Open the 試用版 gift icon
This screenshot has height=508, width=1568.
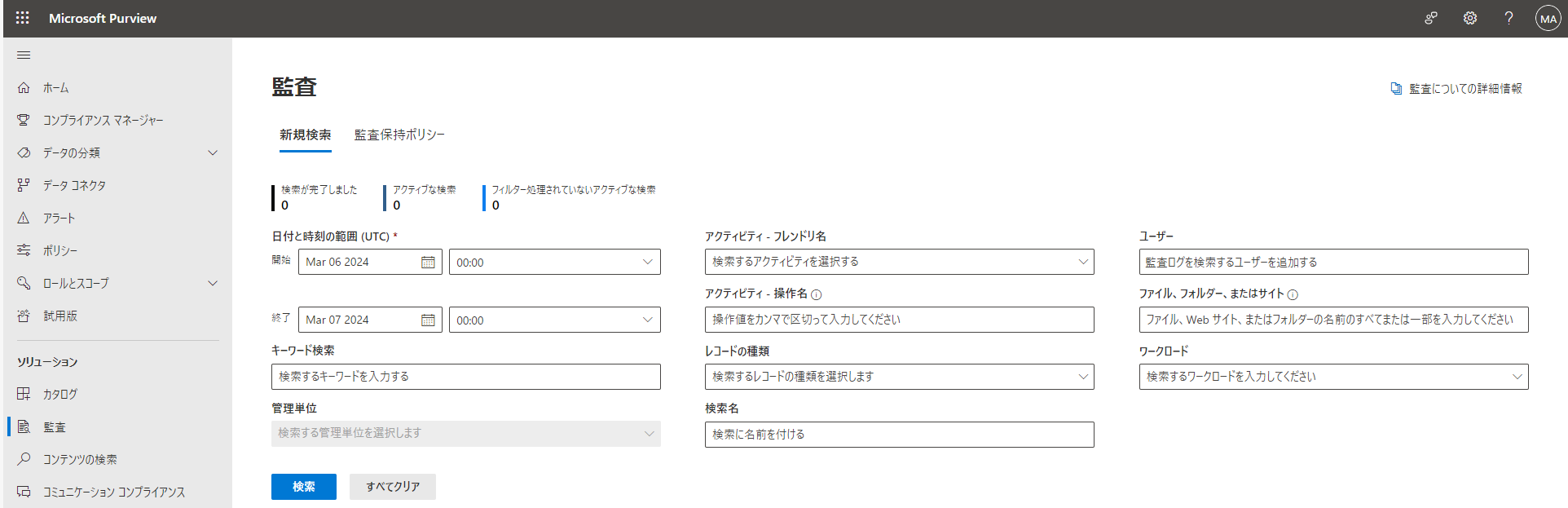point(24,316)
